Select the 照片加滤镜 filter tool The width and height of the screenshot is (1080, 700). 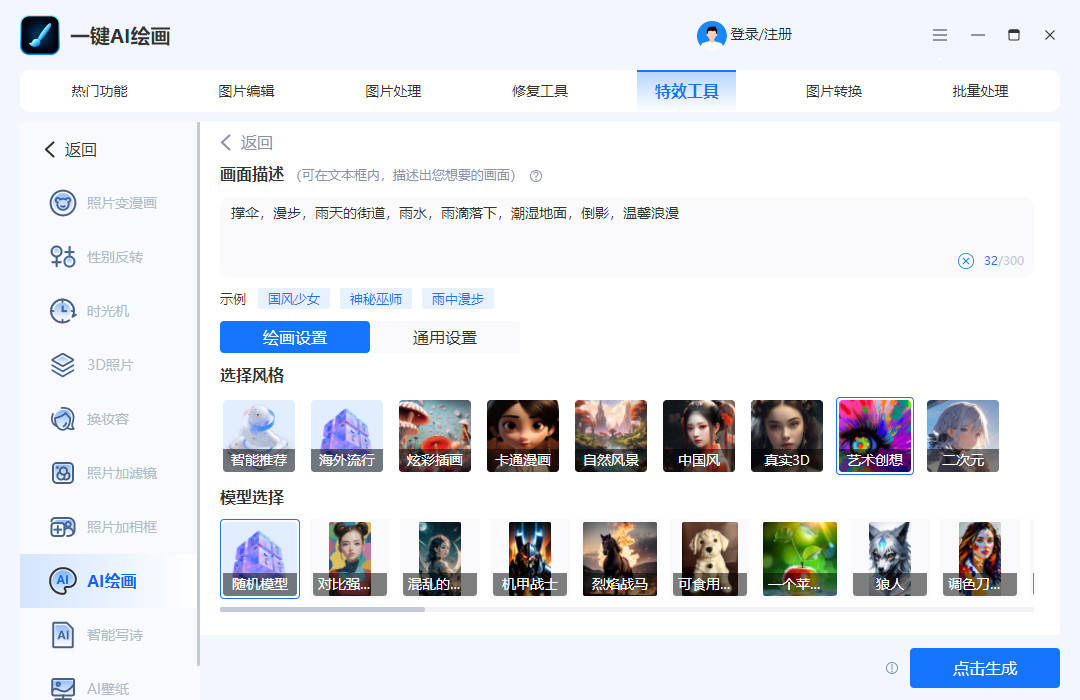click(103, 473)
